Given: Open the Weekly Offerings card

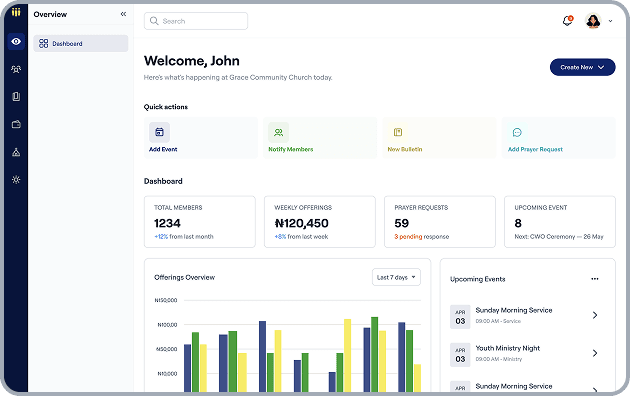Looking at the screenshot, I should pos(320,222).
